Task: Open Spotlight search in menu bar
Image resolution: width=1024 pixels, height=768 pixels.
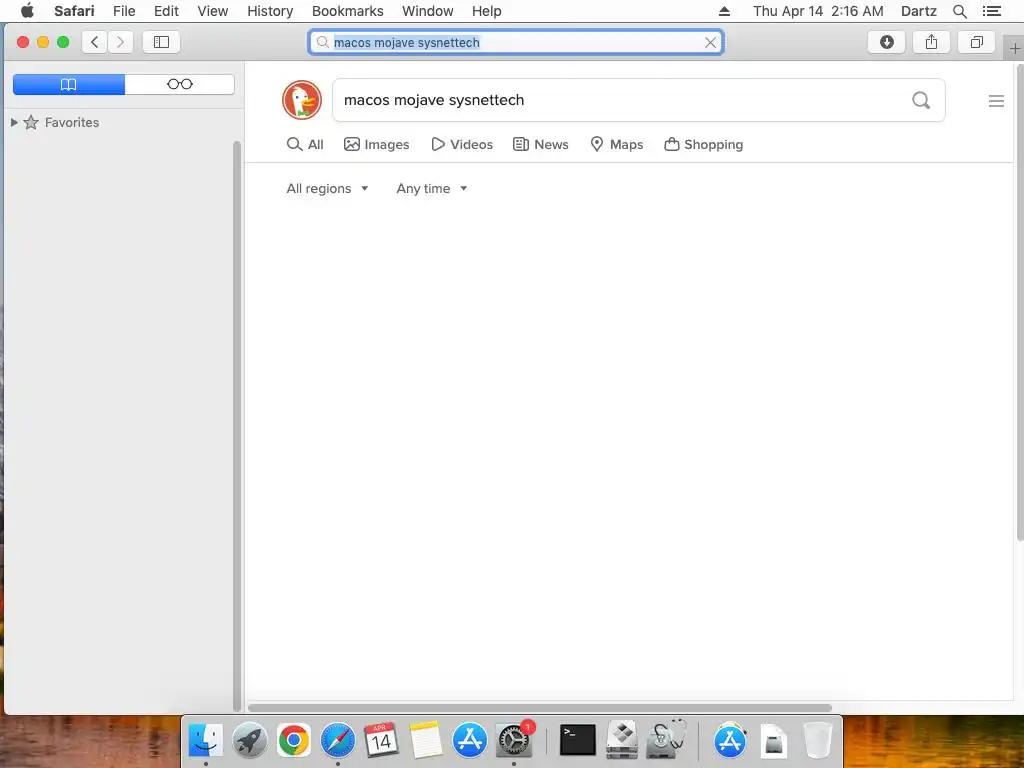Action: click(x=959, y=11)
